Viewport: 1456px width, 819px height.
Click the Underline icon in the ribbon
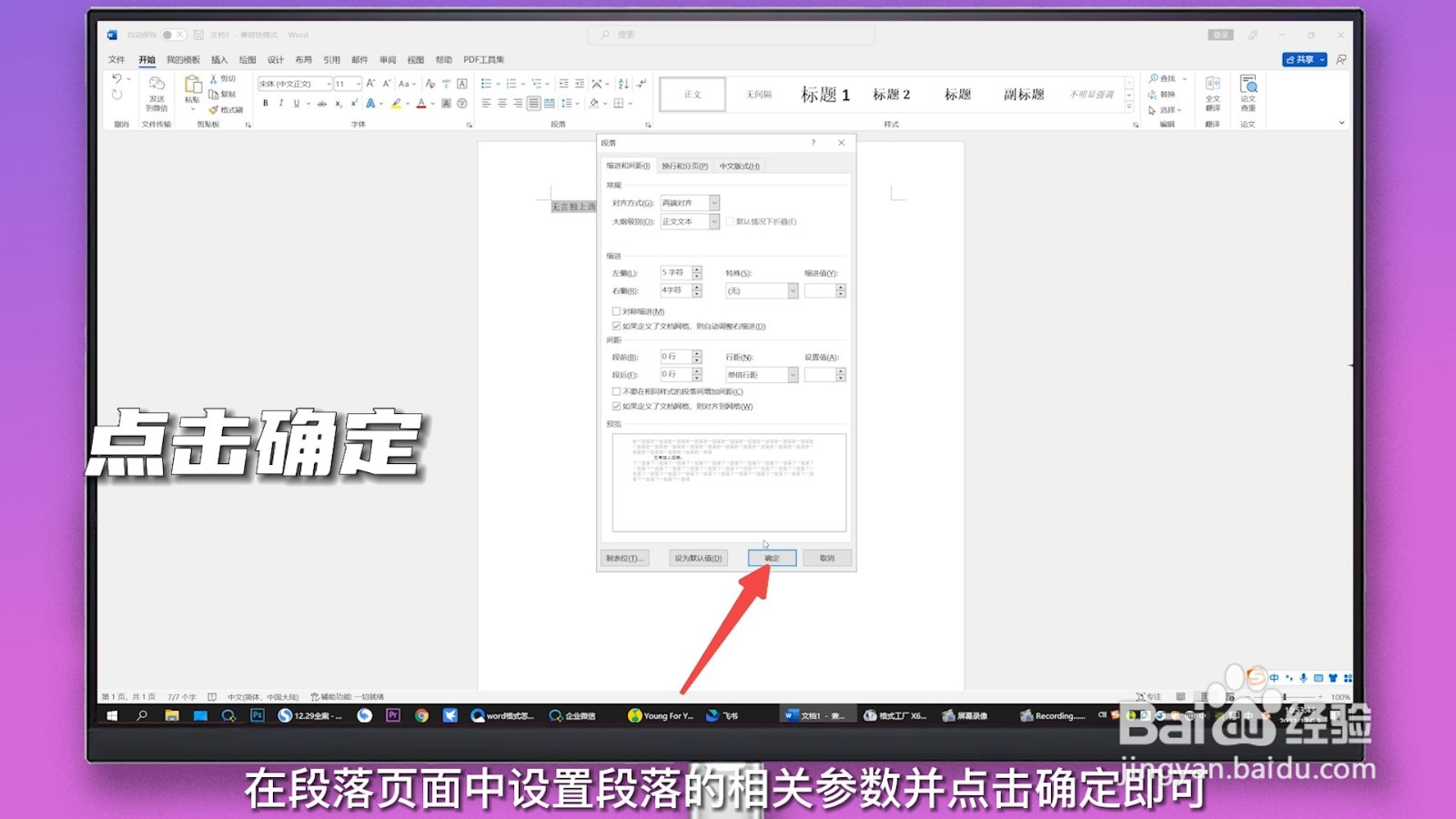[x=296, y=104]
